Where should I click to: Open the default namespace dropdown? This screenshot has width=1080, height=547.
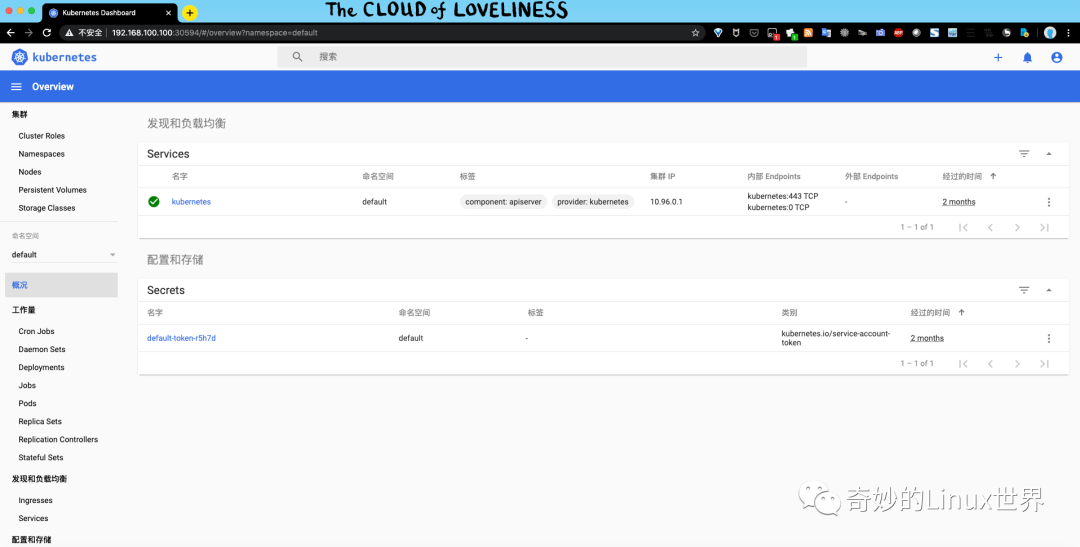pos(64,254)
